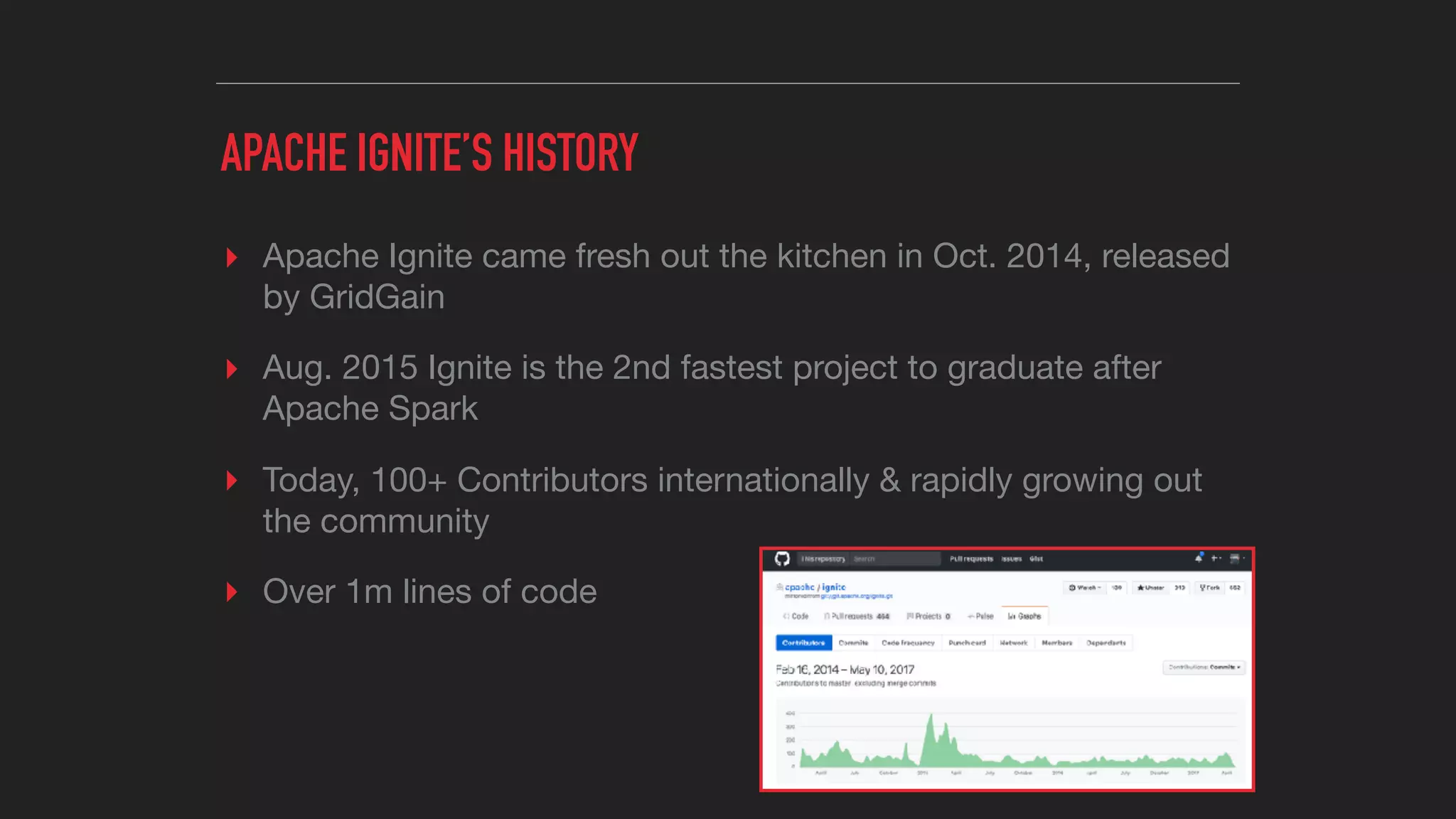Click the apache owner link
The height and width of the screenshot is (819, 1456).
(800, 587)
